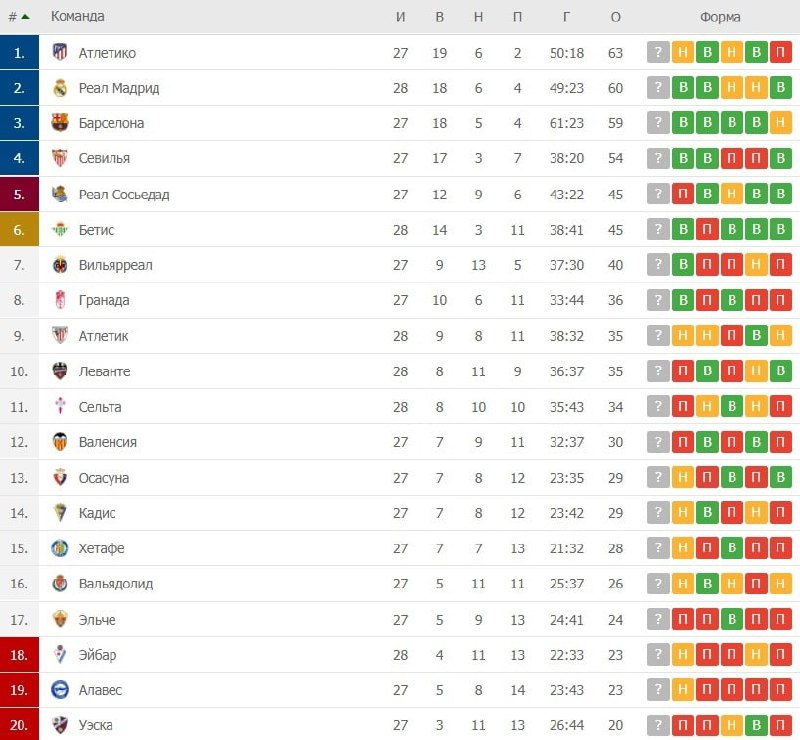
Task: Sort table by the # column arrow
Action: (25, 17)
